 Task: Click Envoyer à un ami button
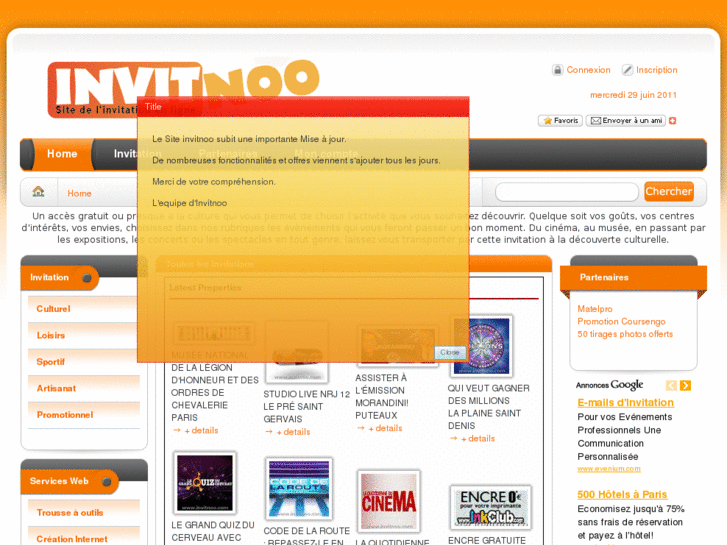[x=625, y=121]
